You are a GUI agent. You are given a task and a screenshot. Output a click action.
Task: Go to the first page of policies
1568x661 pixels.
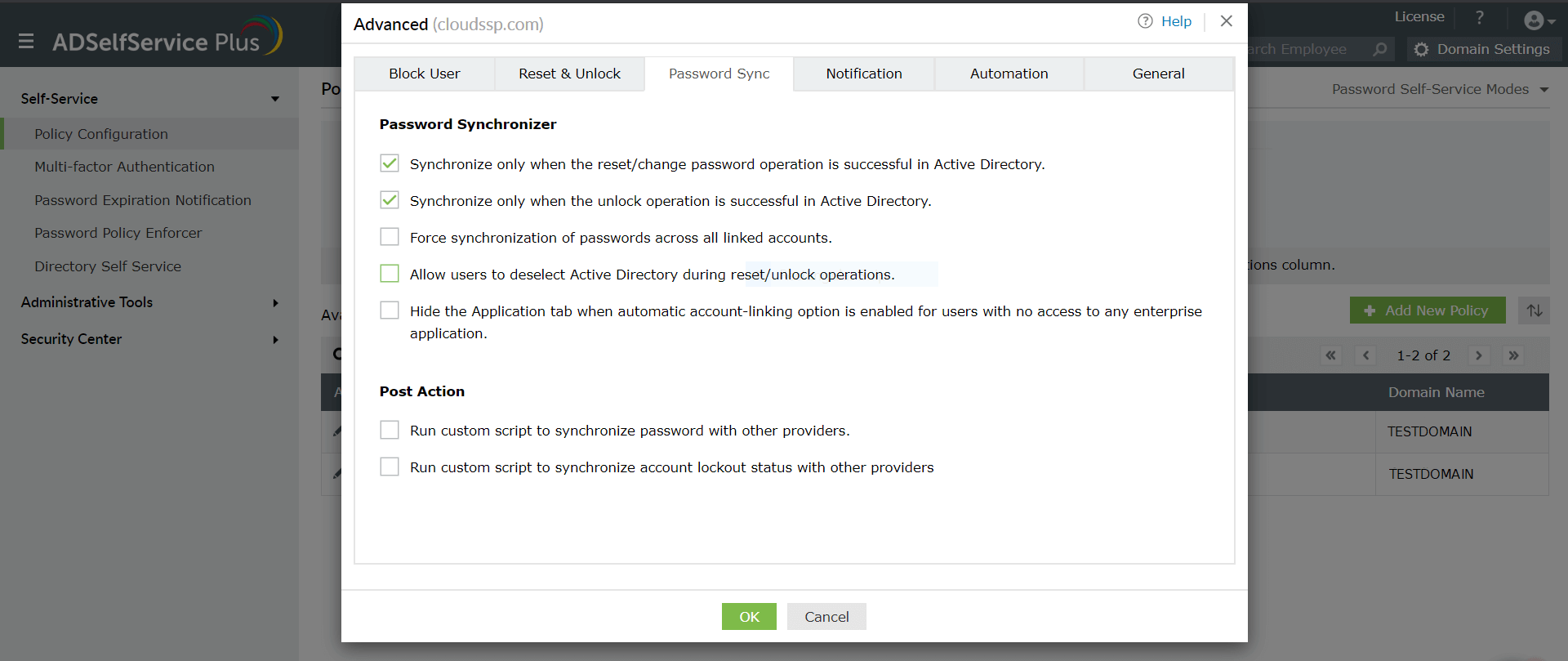[x=1331, y=355]
